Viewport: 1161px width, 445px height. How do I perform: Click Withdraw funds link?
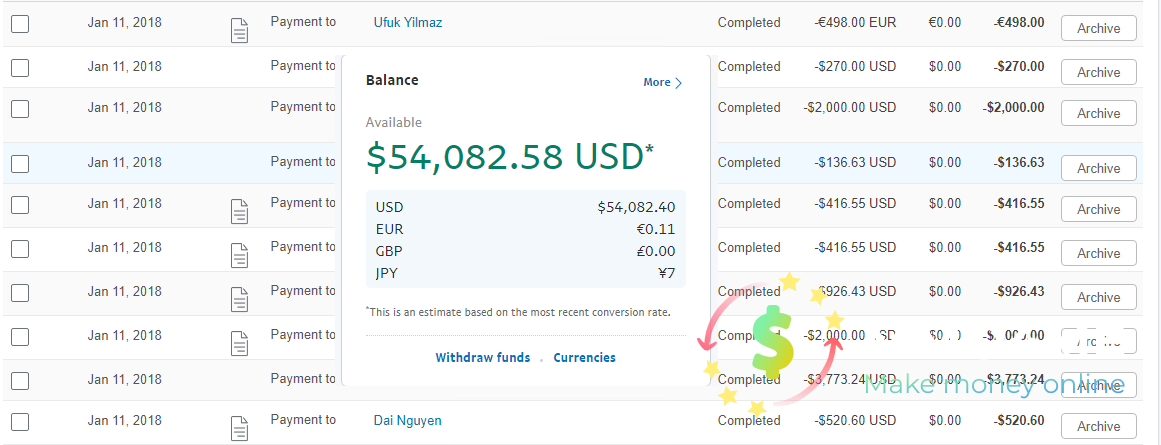pyautogui.click(x=483, y=358)
